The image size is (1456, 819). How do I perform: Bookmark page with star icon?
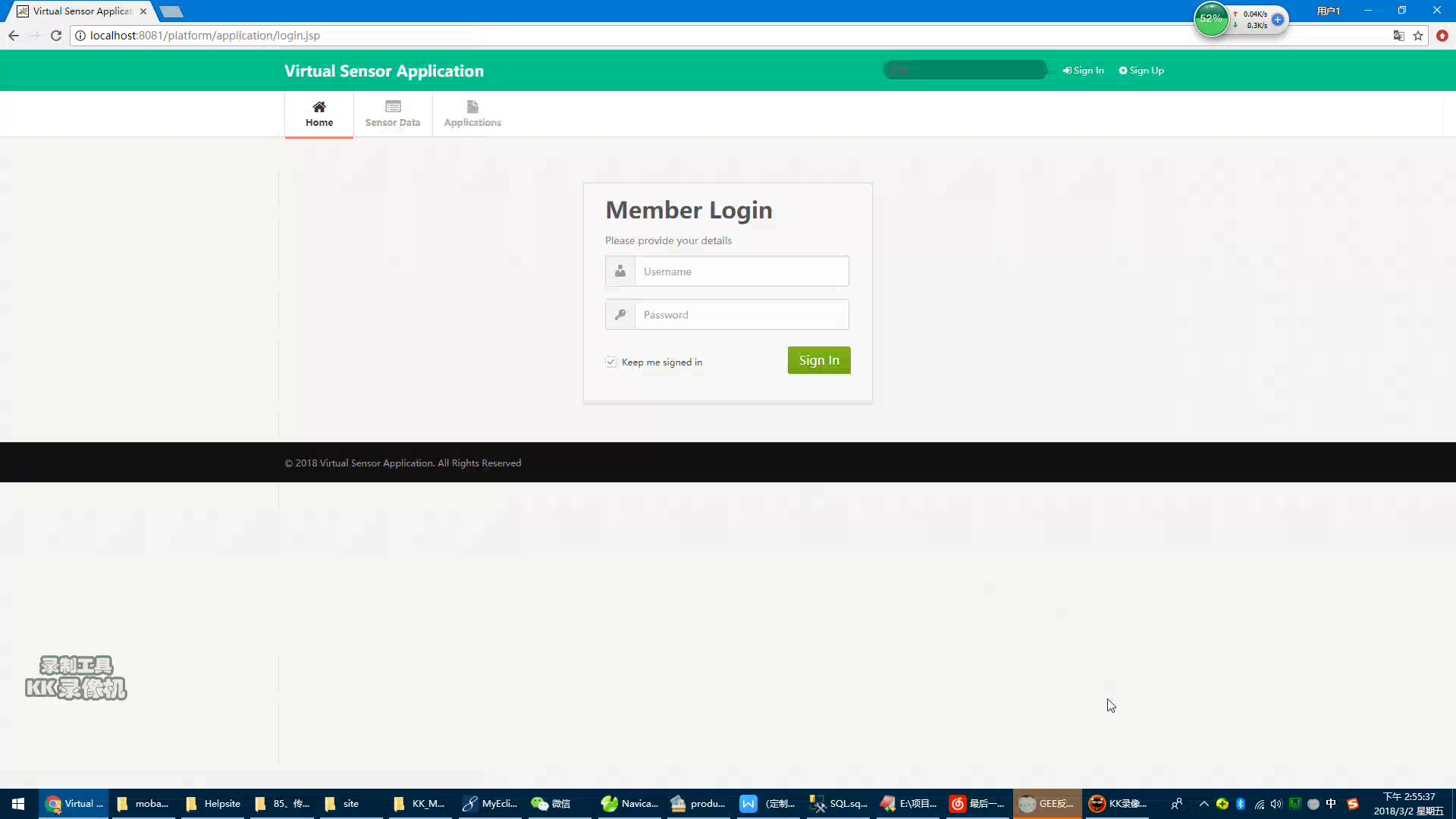pos(1418,36)
